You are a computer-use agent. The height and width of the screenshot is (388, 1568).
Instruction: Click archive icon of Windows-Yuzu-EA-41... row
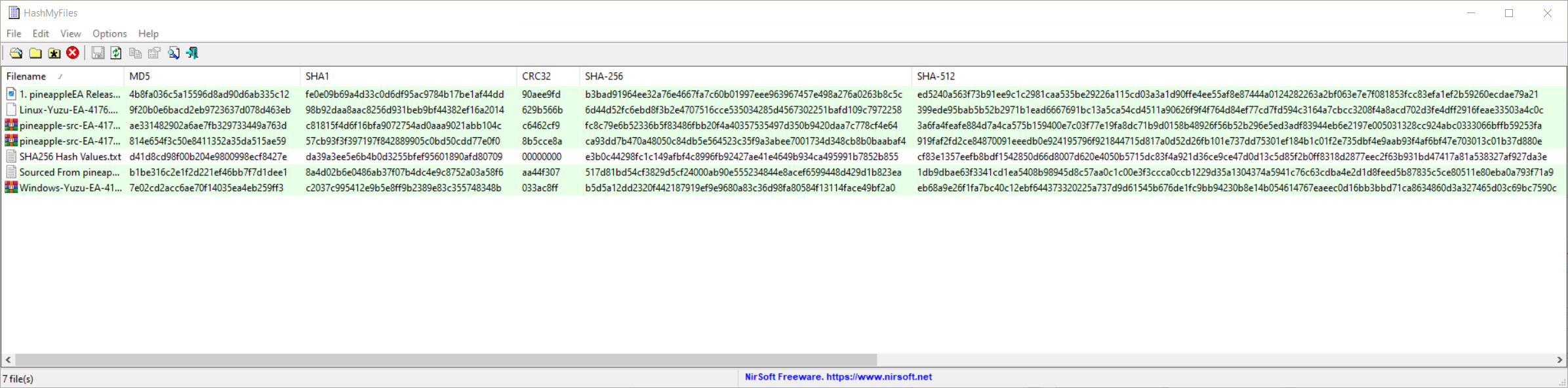point(11,188)
